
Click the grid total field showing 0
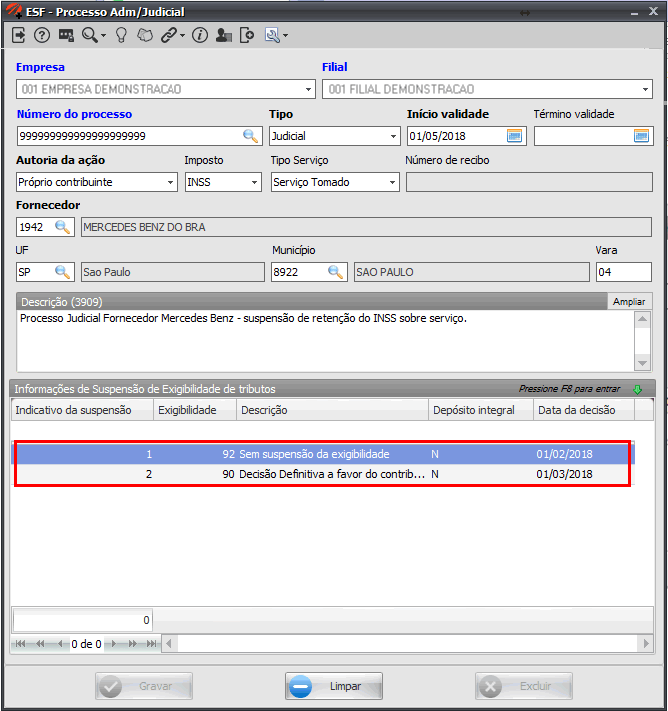tap(83, 620)
